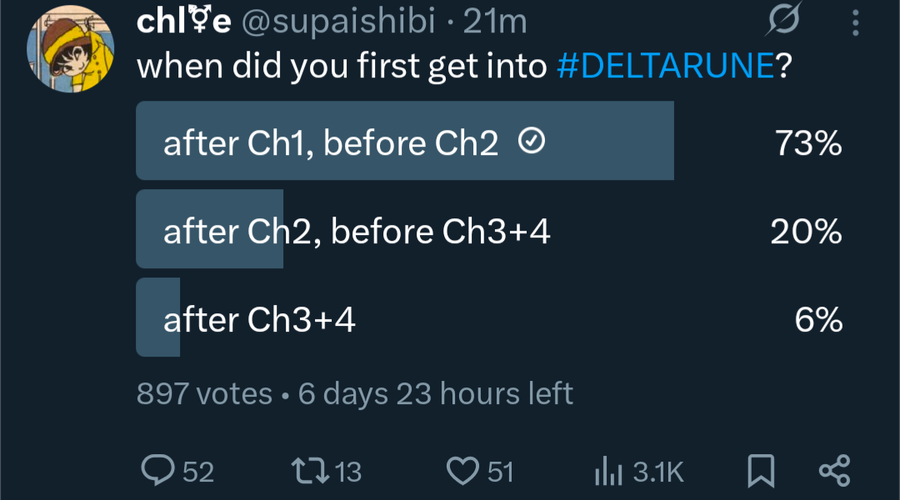Repost the tweet with retweet icon
Viewport: 900px width, 500px height.
click(310, 470)
